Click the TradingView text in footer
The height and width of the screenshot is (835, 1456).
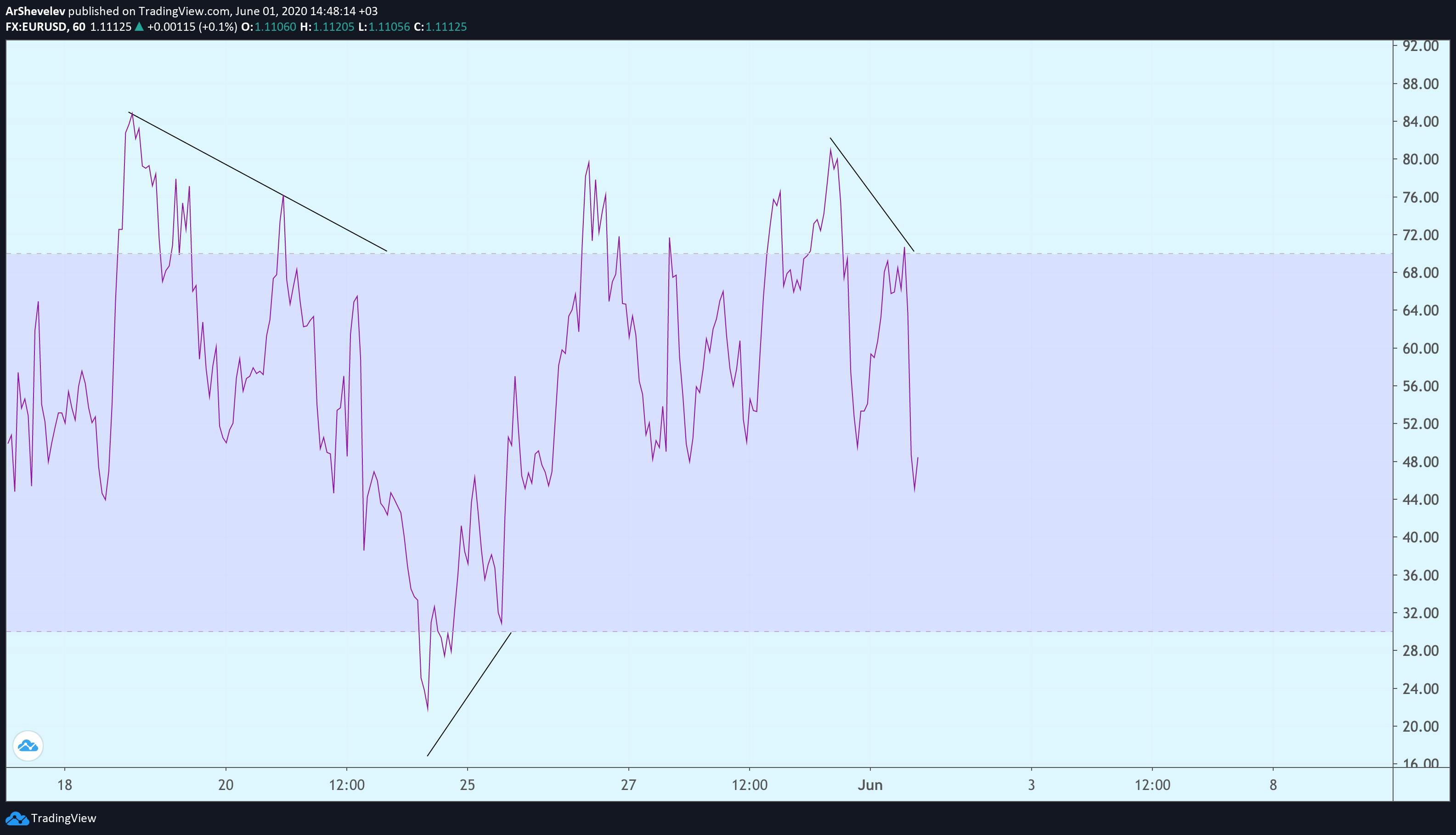tap(64, 818)
